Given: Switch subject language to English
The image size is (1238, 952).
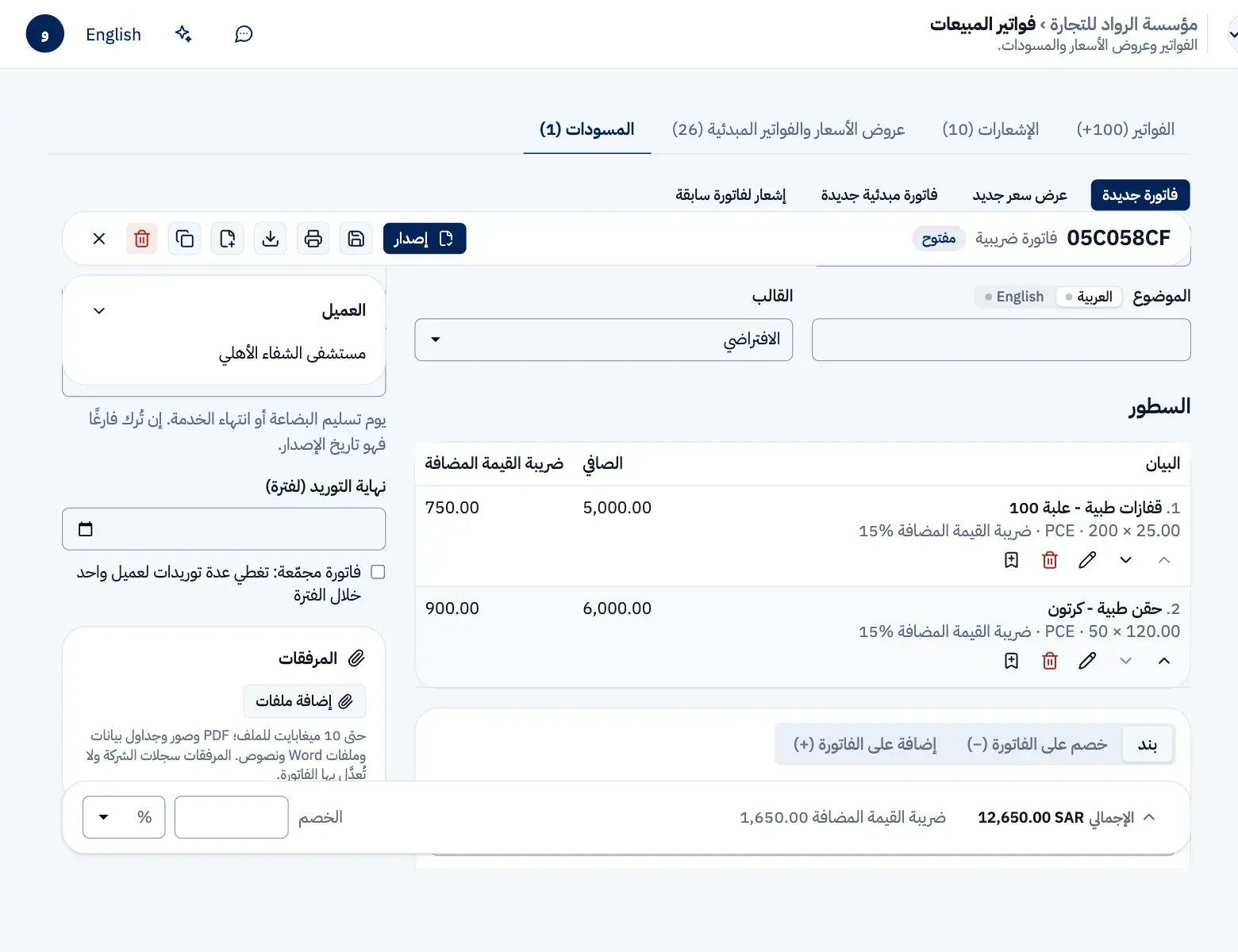Looking at the screenshot, I should click(1014, 297).
